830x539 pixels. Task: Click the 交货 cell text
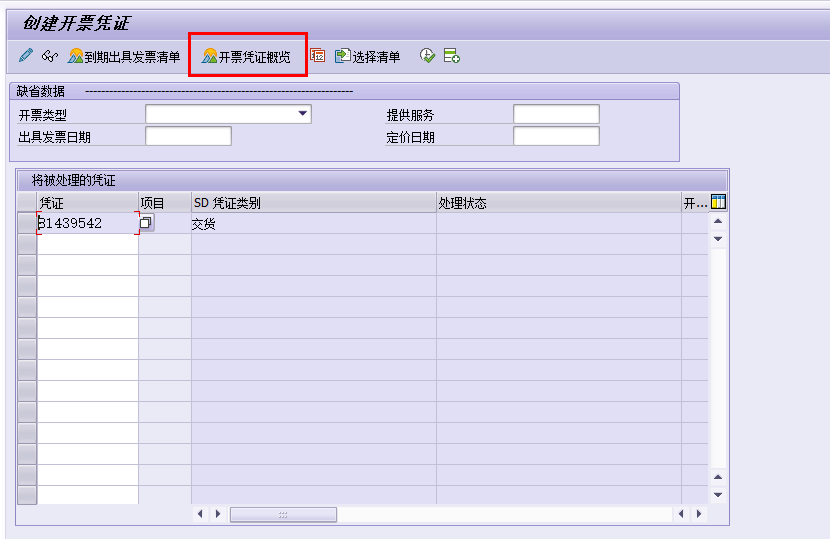tap(204, 224)
